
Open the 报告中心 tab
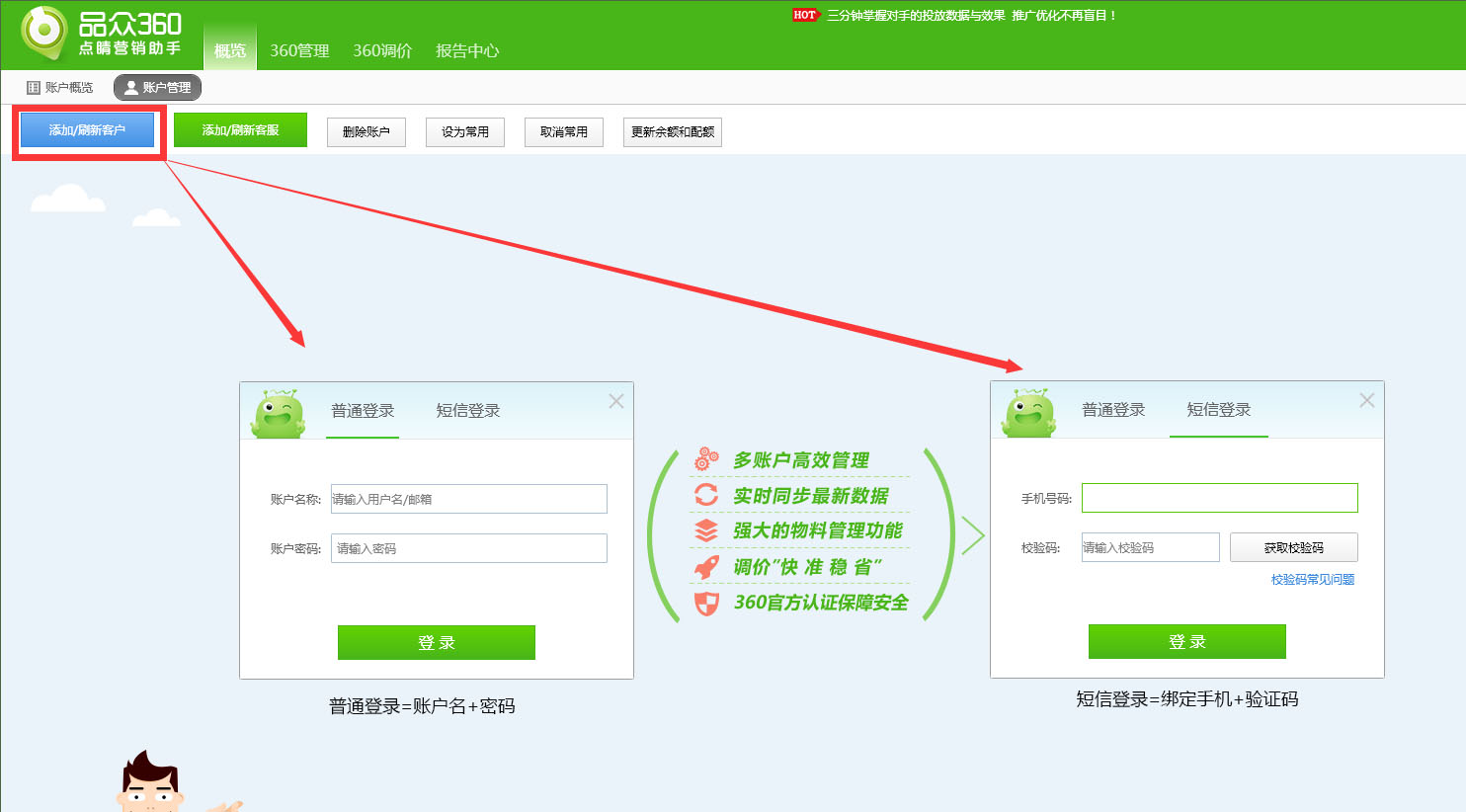click(467, 51)
